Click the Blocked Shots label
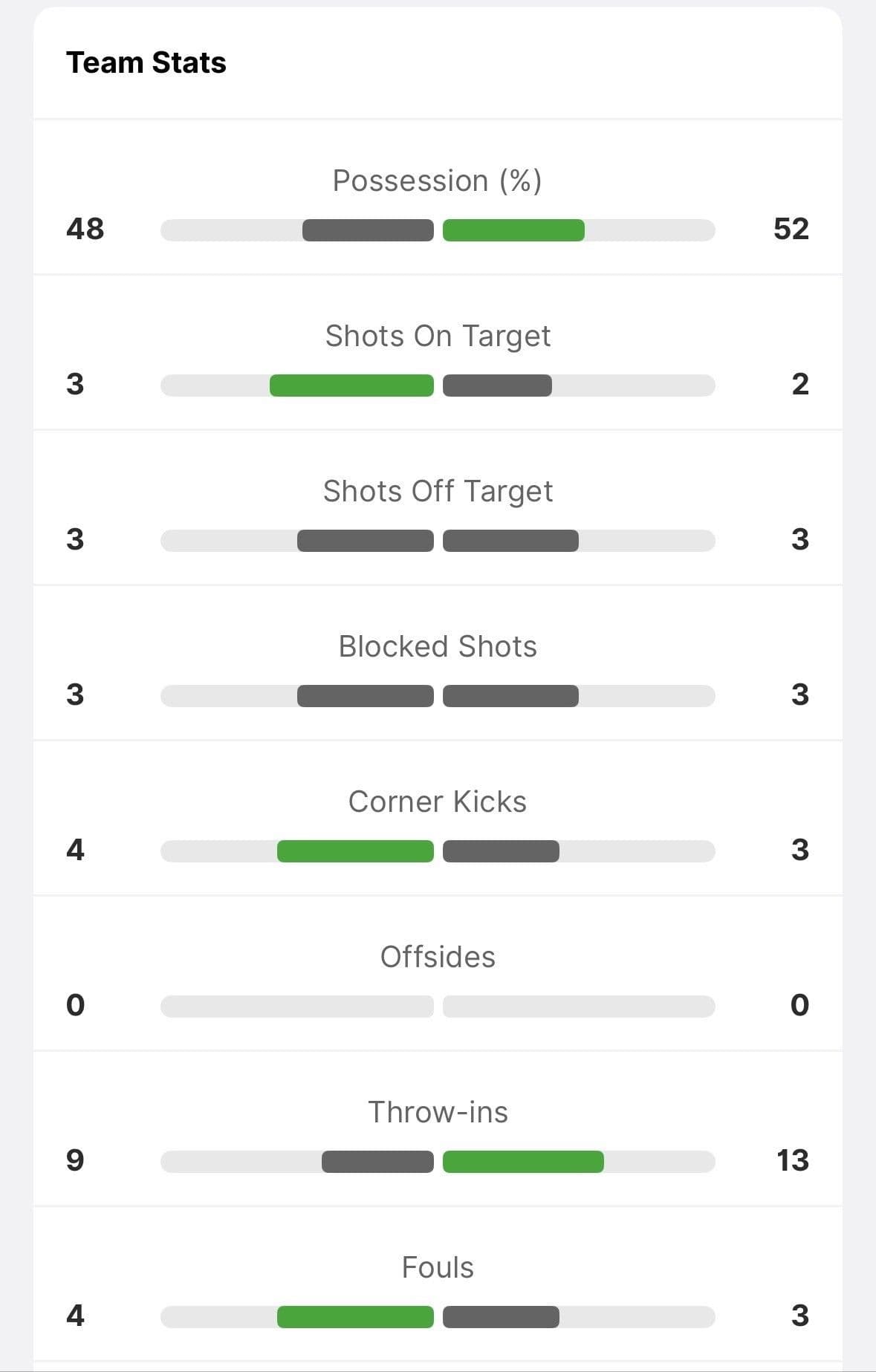The image size is (876, 1372). [x=438, y=646]
